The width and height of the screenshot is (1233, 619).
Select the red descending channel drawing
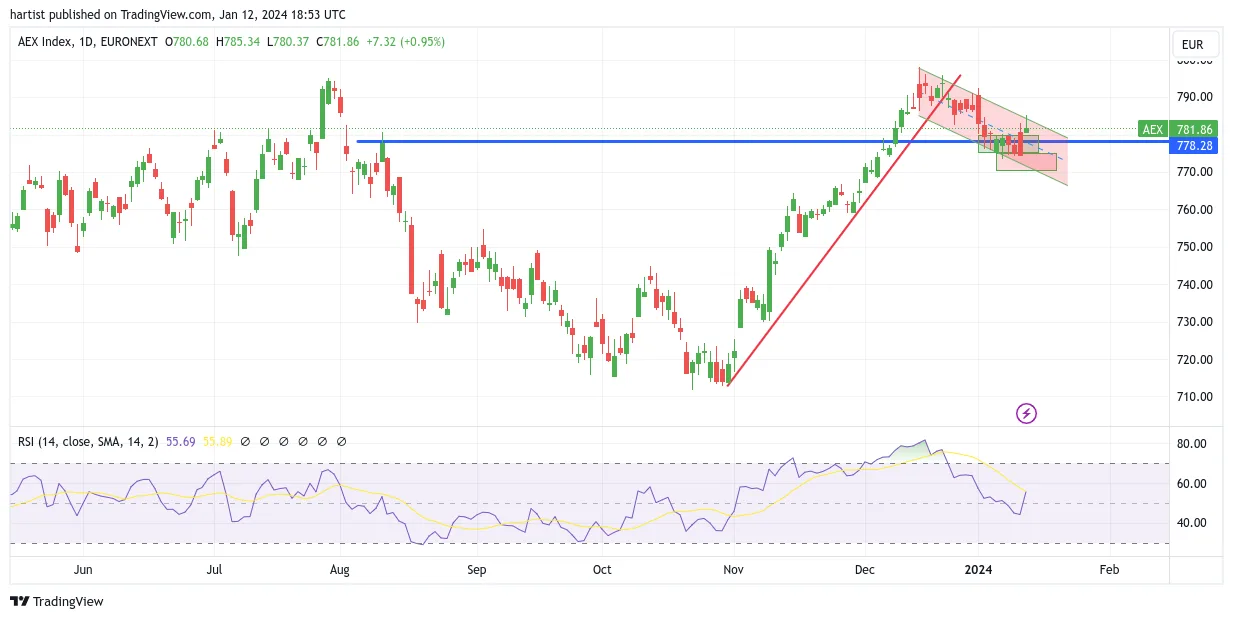(x=993, y=126)
